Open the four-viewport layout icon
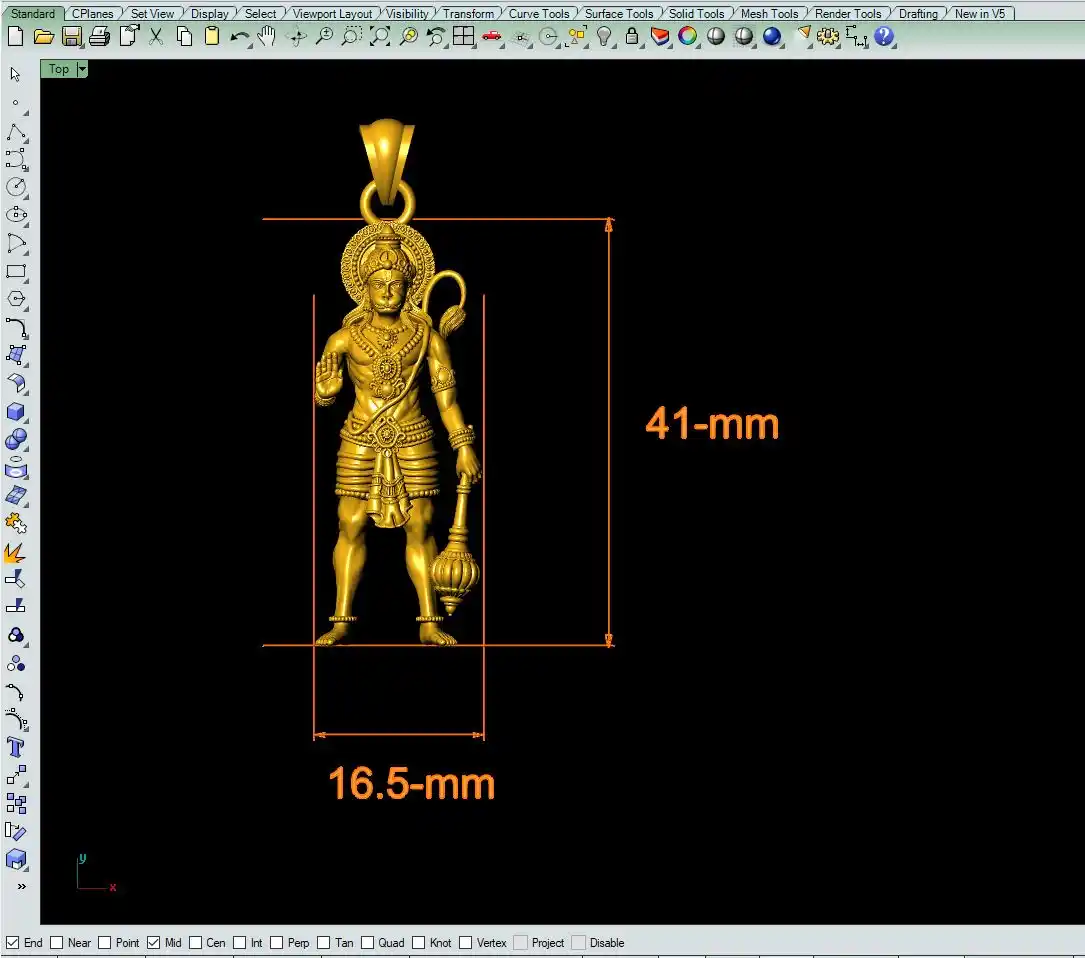This screenshot has height=958, width=1085. [x=463, y=37]
